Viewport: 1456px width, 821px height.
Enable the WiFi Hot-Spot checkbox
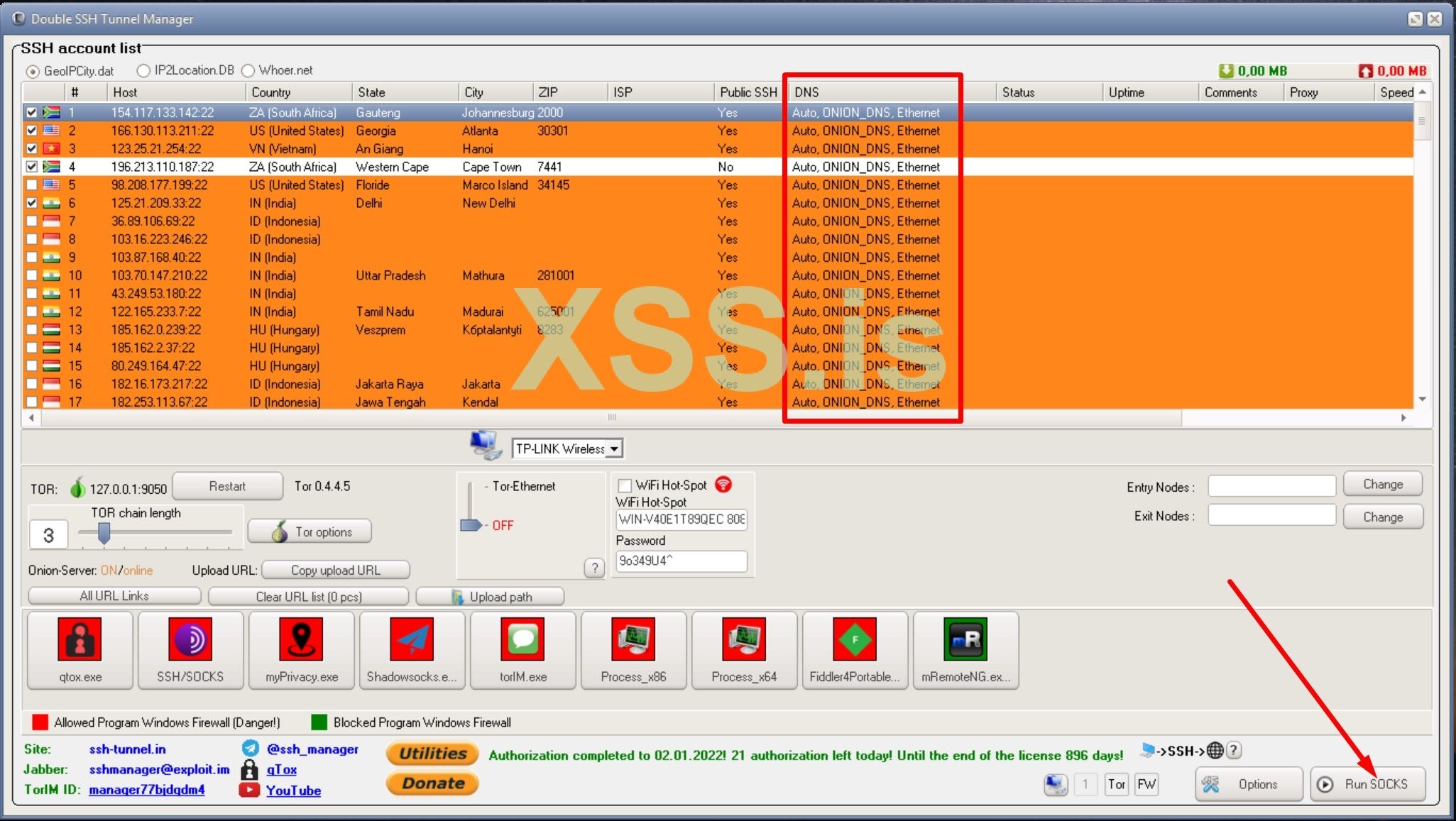click(x=625, y=485)
